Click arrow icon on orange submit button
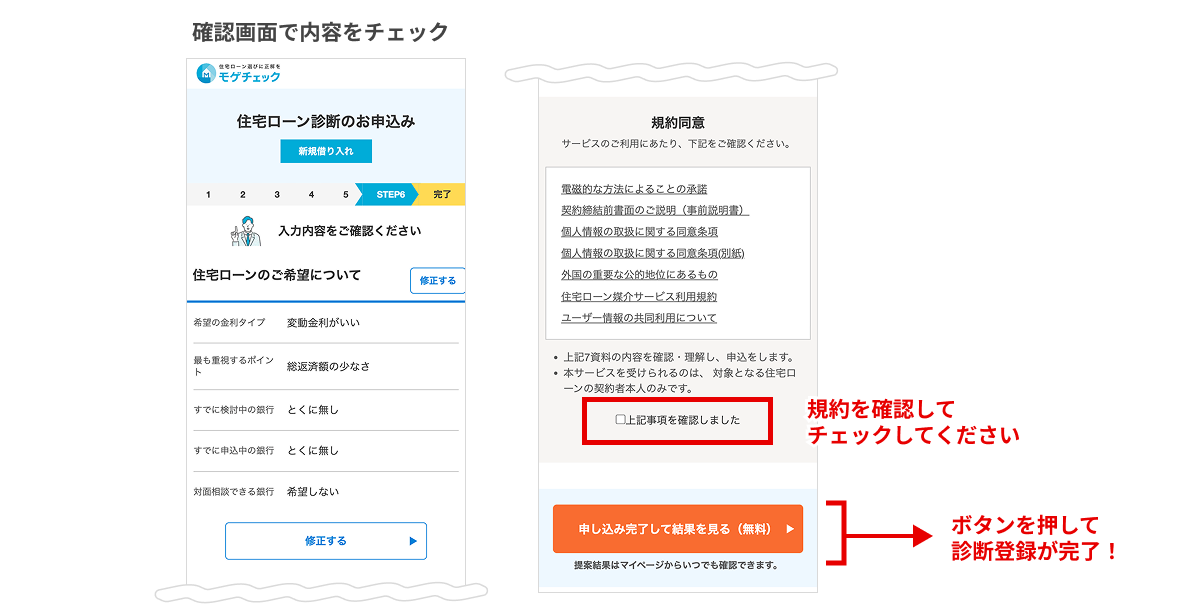Screen dimensions: 1200x609 click(x=791, y=529)
